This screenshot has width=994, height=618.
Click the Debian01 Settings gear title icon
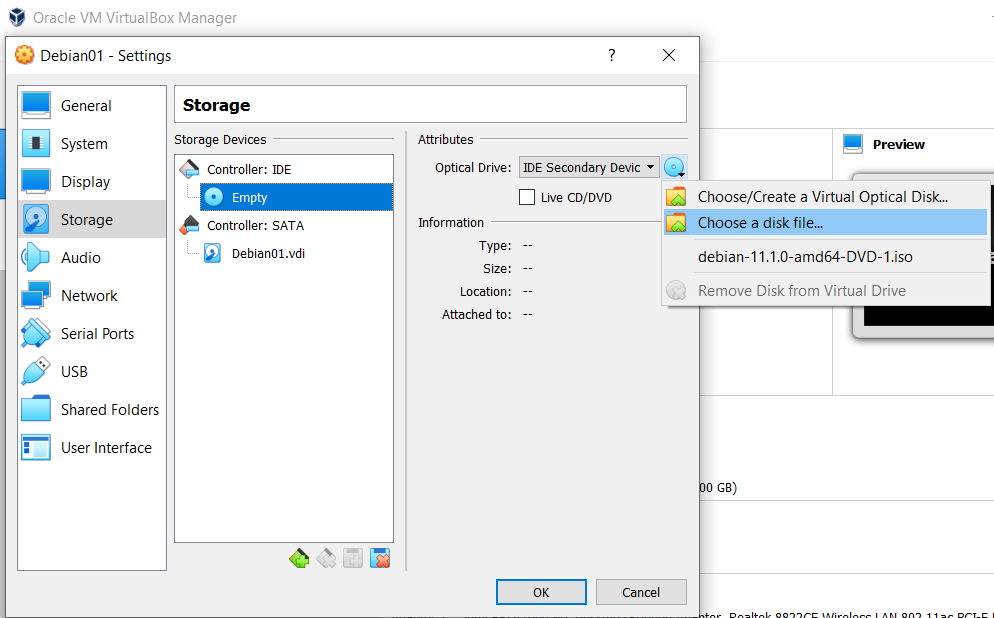point(24,55)
